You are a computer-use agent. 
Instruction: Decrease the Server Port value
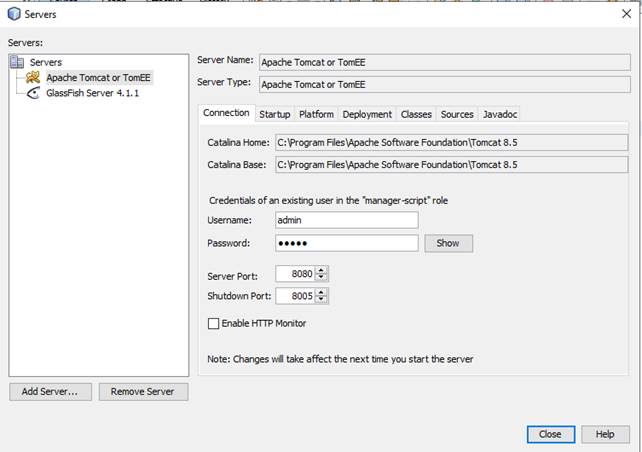point(321,277)
